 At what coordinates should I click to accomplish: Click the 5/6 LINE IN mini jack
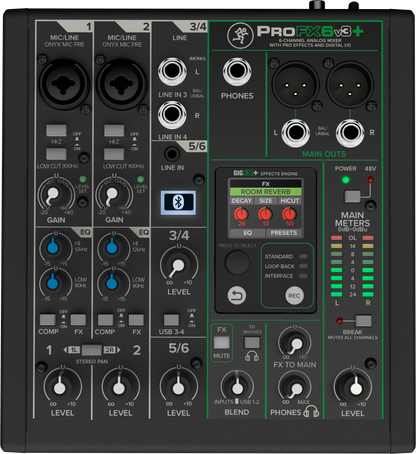pyautogui.click(x=172, y=154)
